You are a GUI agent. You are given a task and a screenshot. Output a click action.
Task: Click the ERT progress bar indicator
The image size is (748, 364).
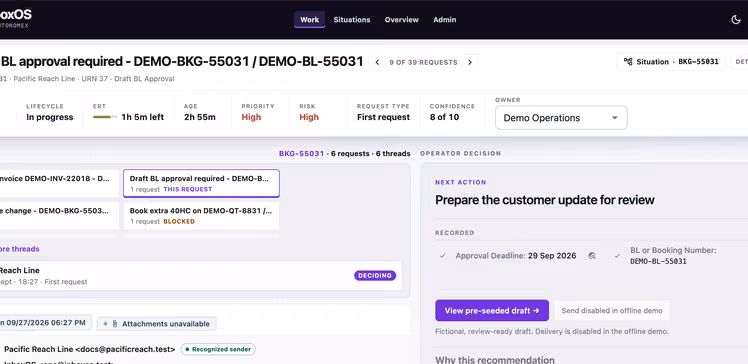105,117
